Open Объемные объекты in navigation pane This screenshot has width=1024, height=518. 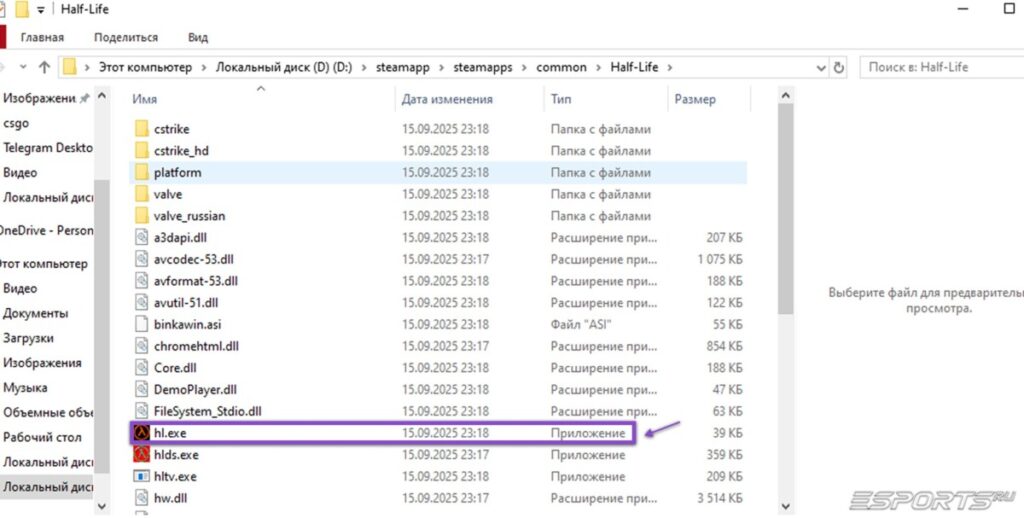pos(48,413)
